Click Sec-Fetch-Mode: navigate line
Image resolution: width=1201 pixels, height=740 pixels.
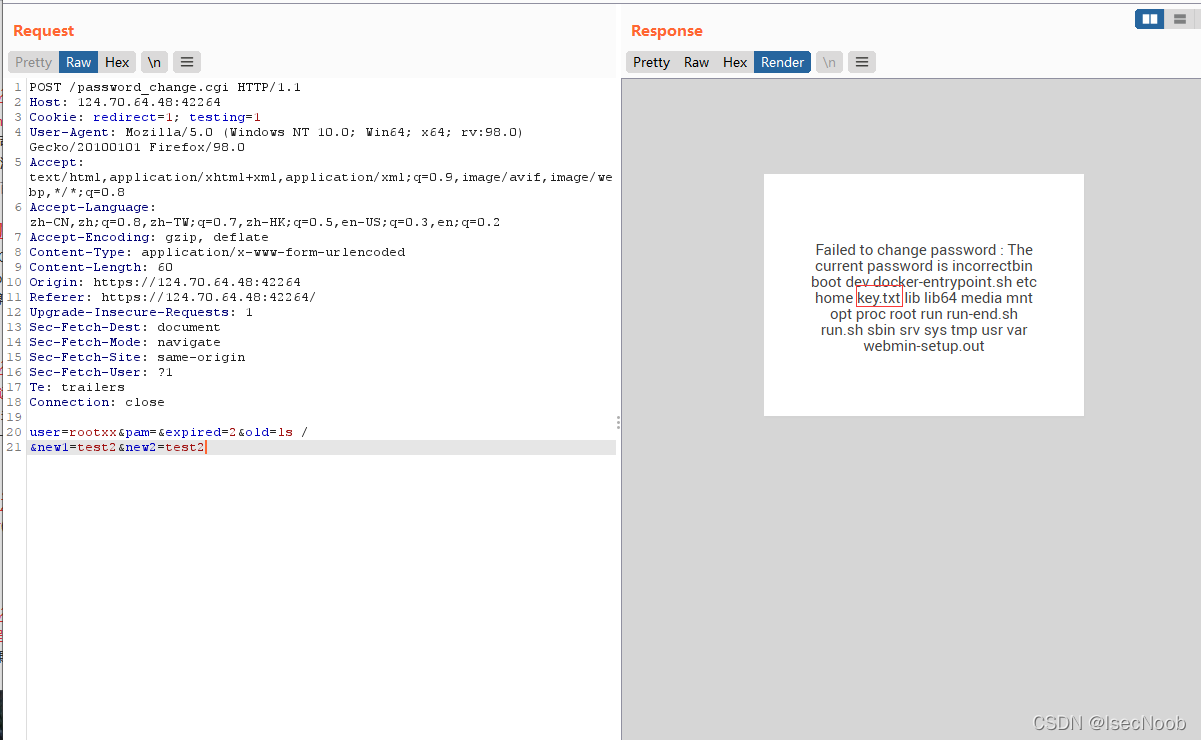125,342
